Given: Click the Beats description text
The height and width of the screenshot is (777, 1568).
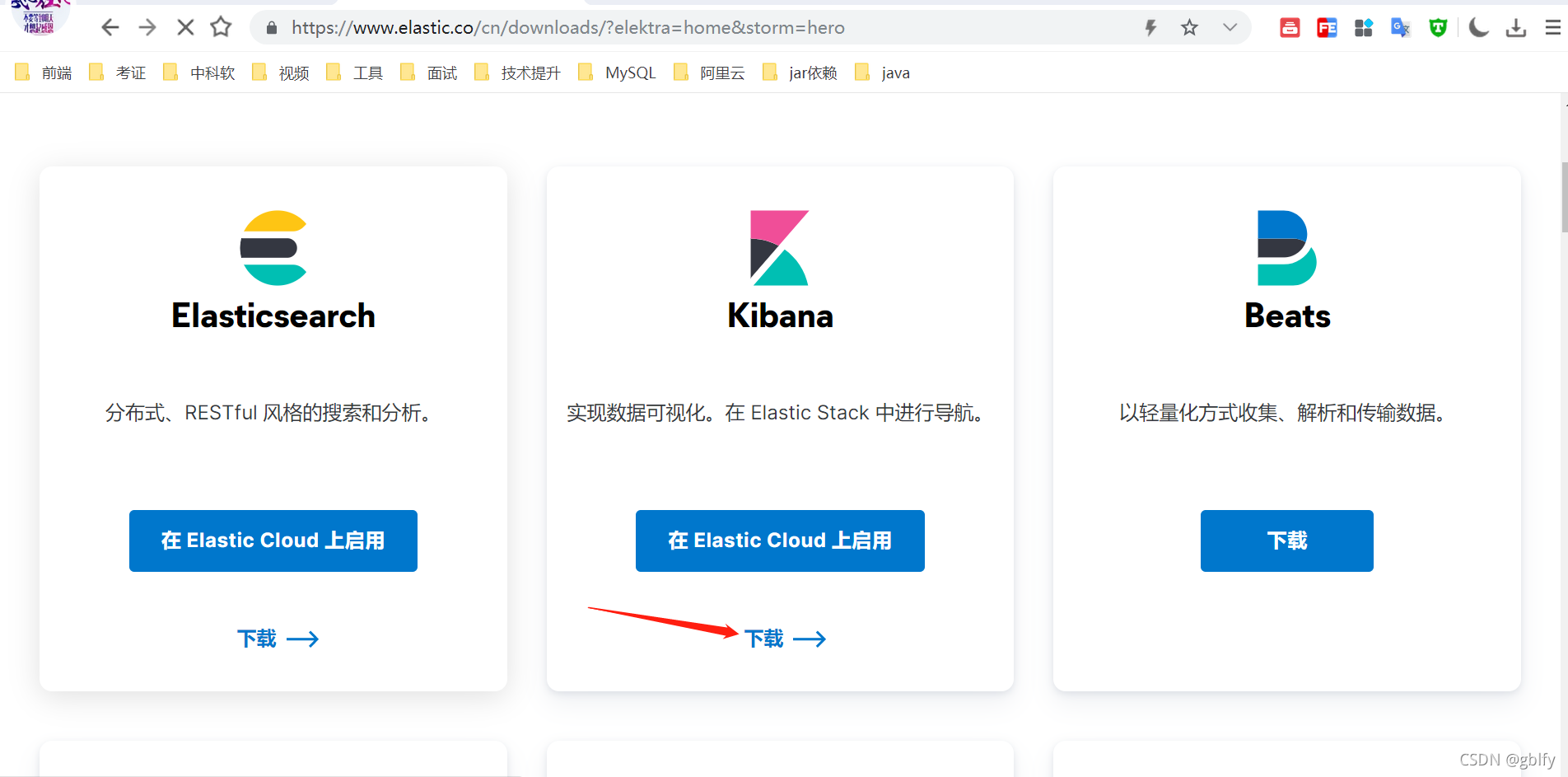Looking at the screenshot, I should click(1282, 413).
